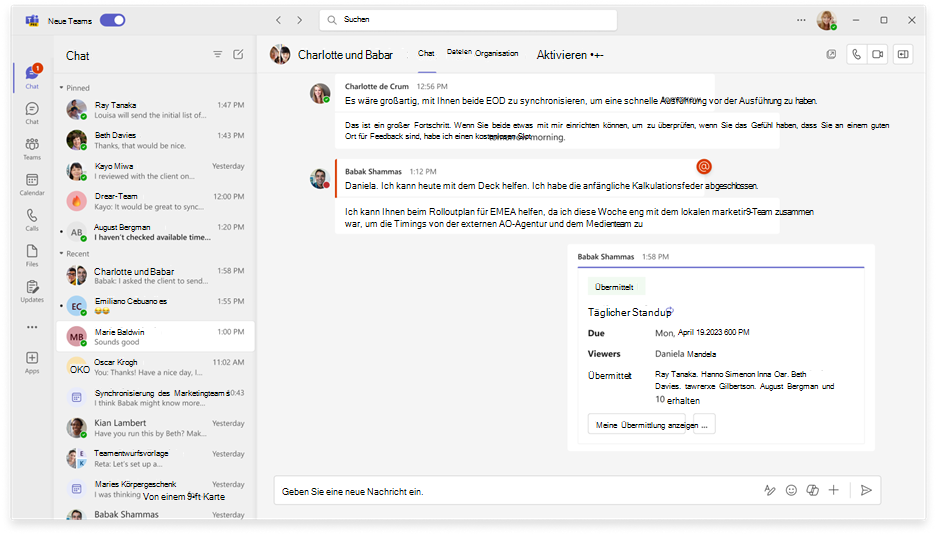The width and height of the screenshot is (936, 535).
Task: Select the Chat tab in conversation header
Action: tap(426, 54)
